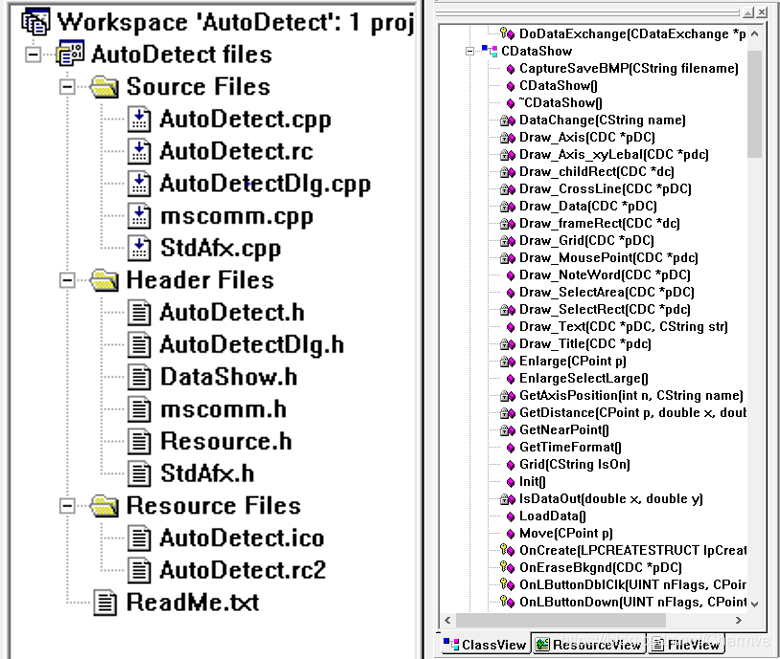Click the StdAfx.cpp file icon
This screenshot has width=780, height=659.
(x=139, y=248)
